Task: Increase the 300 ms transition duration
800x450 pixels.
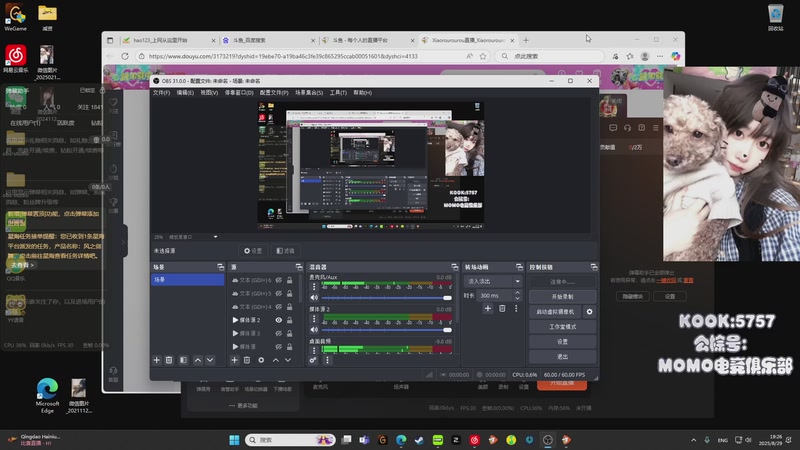Action: (517, 293)
